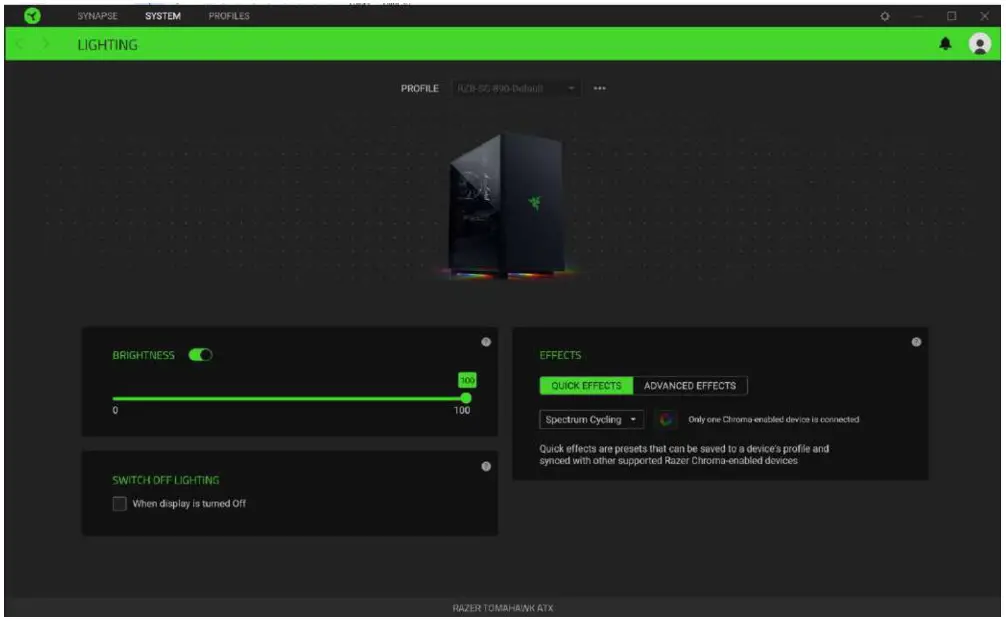The height and width of the screenshot is (621, 1006).
Task: Click the Razer Tomahawk ATX device bar
Action: pyautogui.click(x=502, y=608)
